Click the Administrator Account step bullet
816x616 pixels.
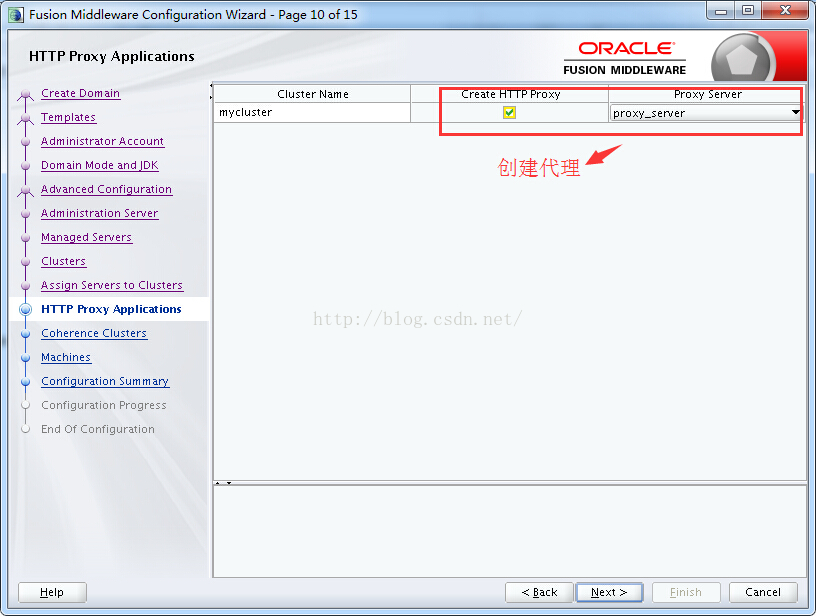(x=26, y=142)
